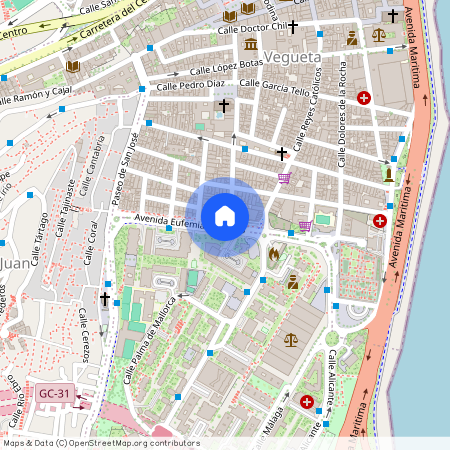The image size is (450, 450).
Task: Open the OpenStreetMap.org contributors attribution link
Action: (134, 443)
